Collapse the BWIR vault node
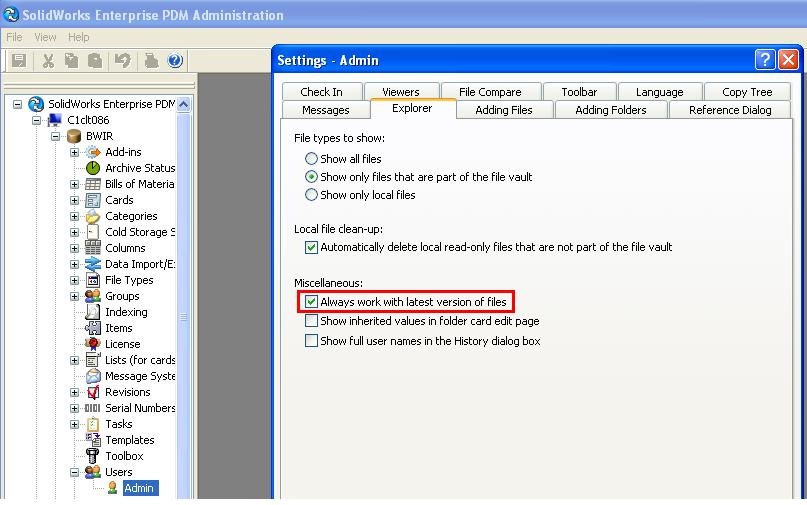807x505 pixels. click(x=56, y=136)
